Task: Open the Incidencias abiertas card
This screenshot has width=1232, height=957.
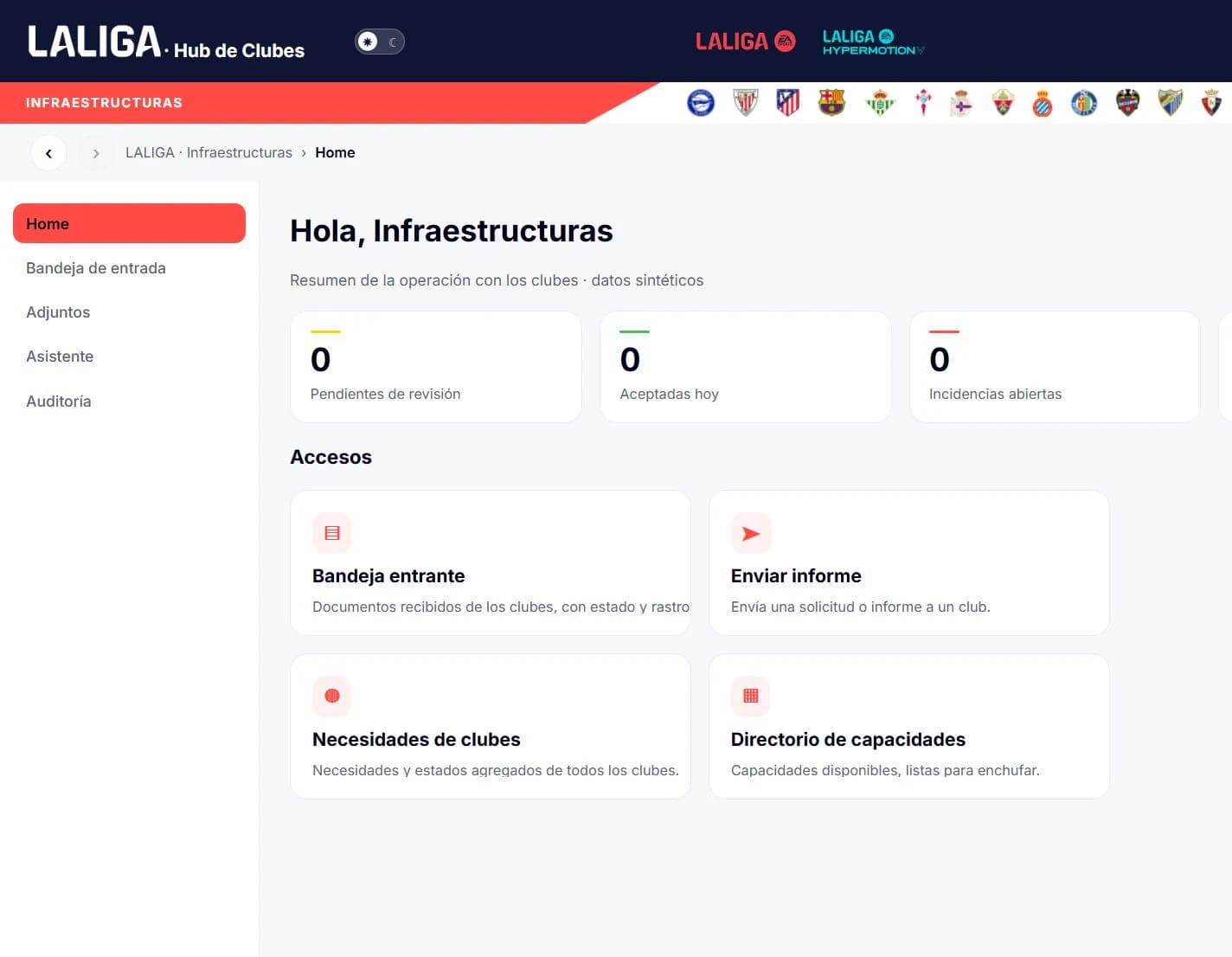Action: click(1055, 367)
